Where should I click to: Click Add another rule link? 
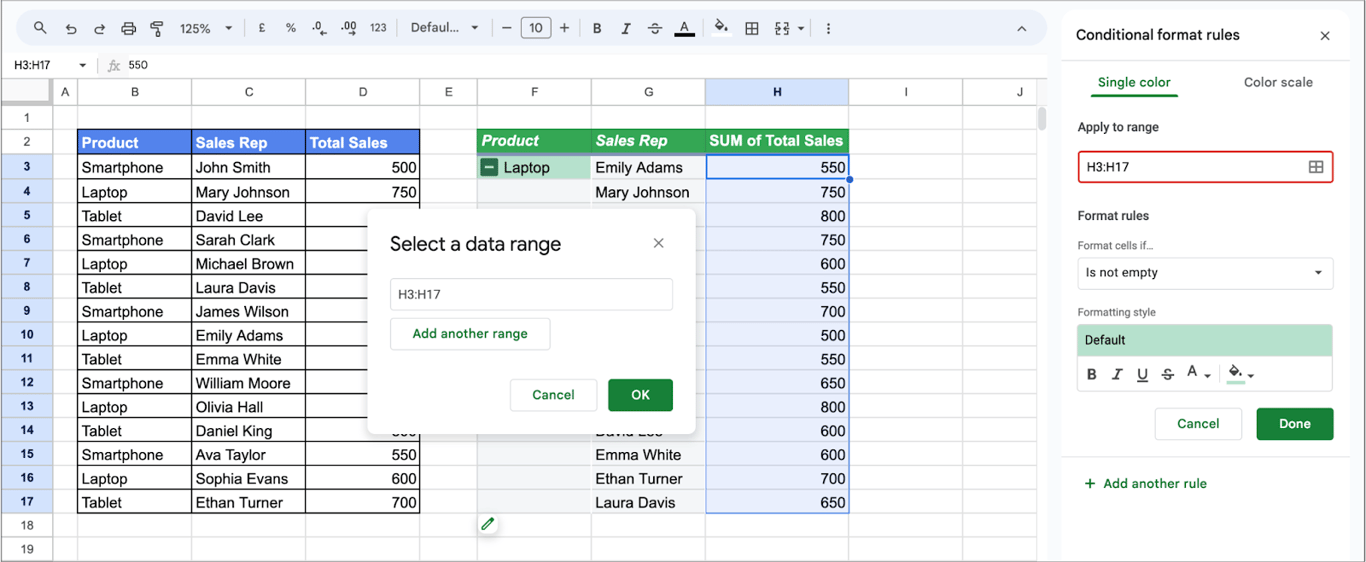click(1146, 484)
